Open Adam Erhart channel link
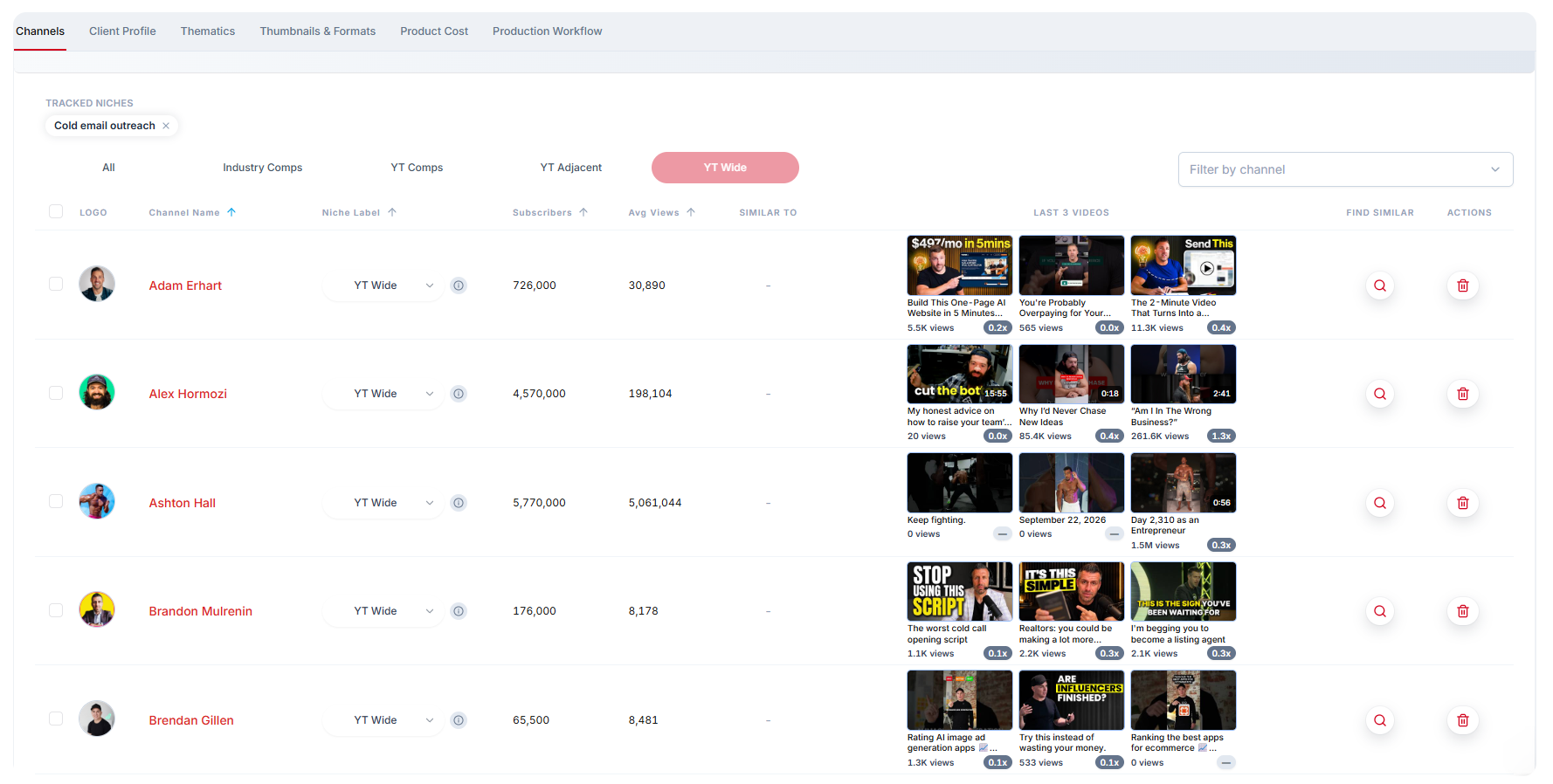 pos(185,285)
